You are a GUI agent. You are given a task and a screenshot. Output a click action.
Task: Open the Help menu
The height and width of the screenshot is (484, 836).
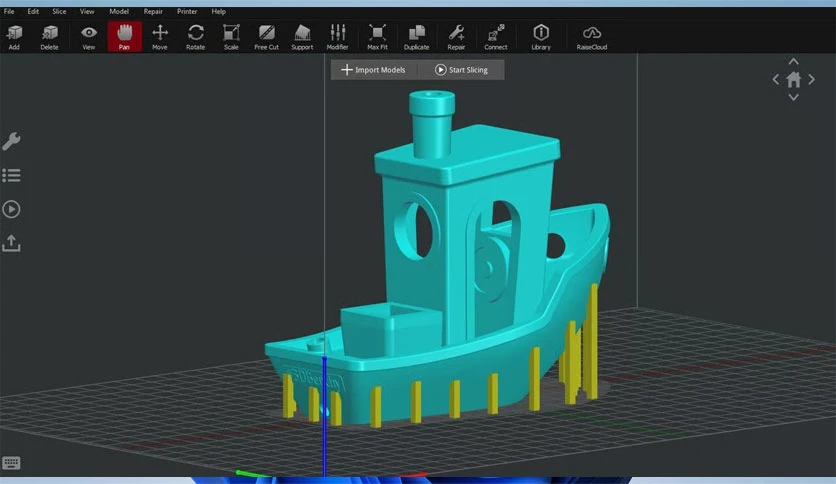pos(219,11)
